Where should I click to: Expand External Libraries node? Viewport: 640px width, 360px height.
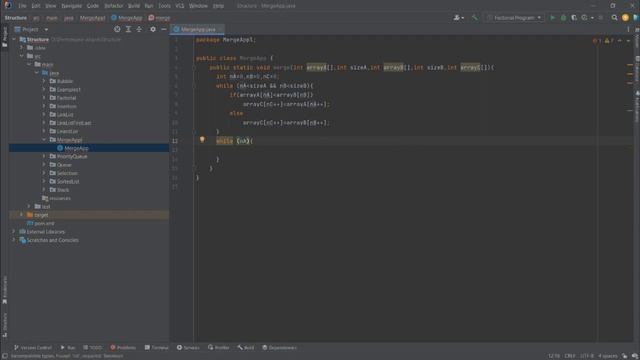[x=14, y=231]
